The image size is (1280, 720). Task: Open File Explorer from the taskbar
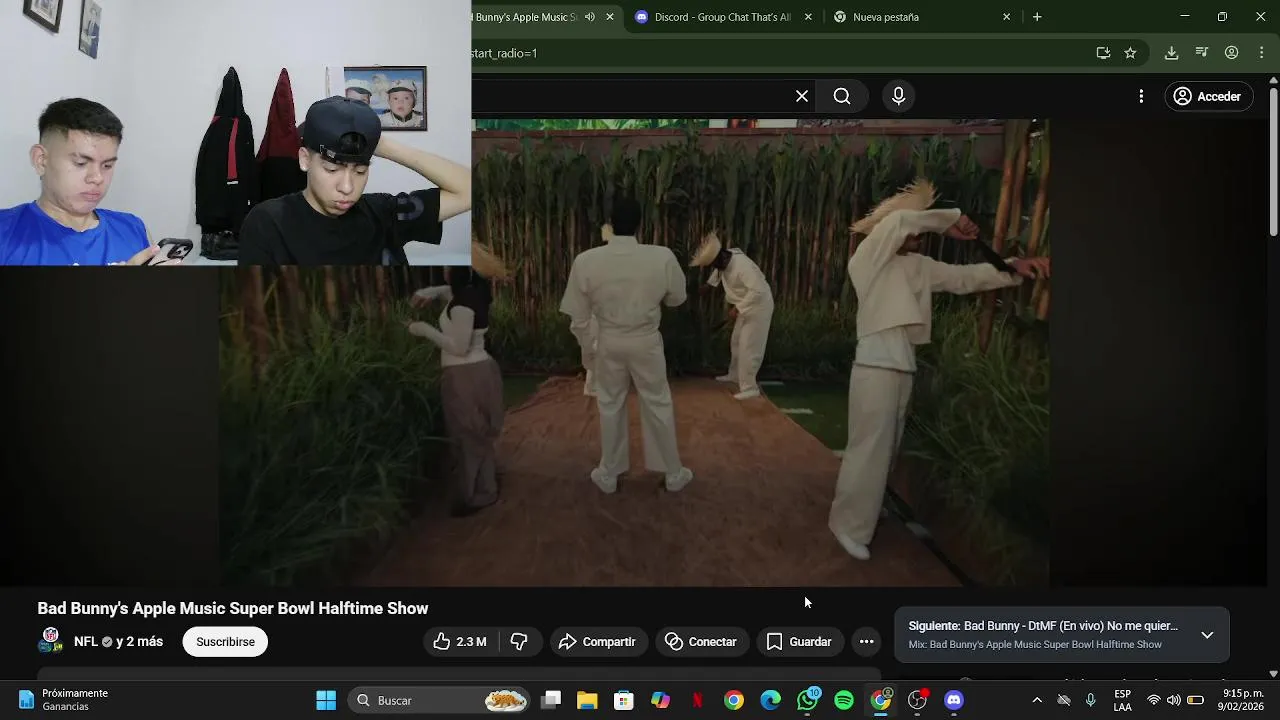coord(587,700)
